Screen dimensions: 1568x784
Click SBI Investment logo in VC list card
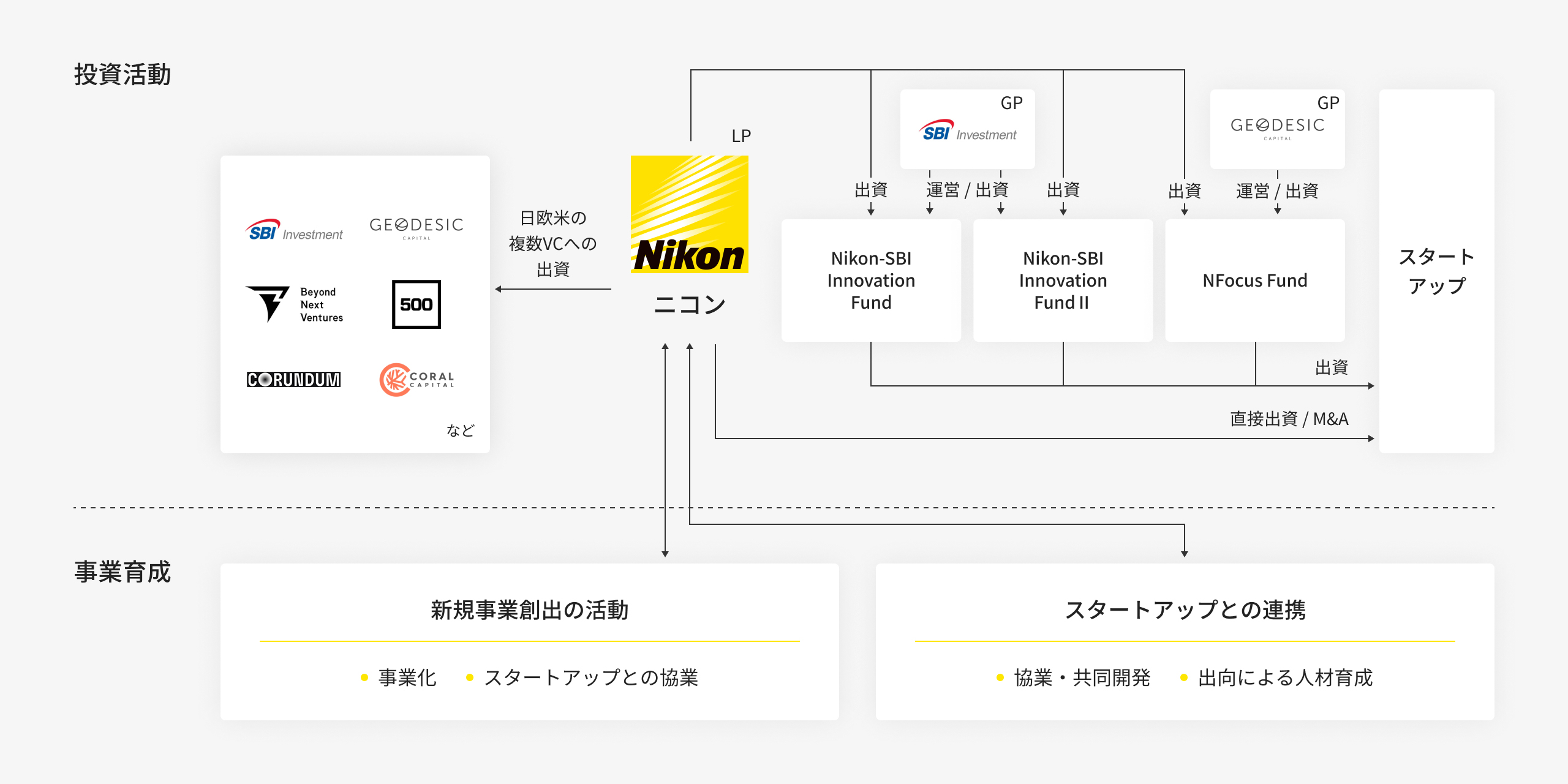pos(294,230)
